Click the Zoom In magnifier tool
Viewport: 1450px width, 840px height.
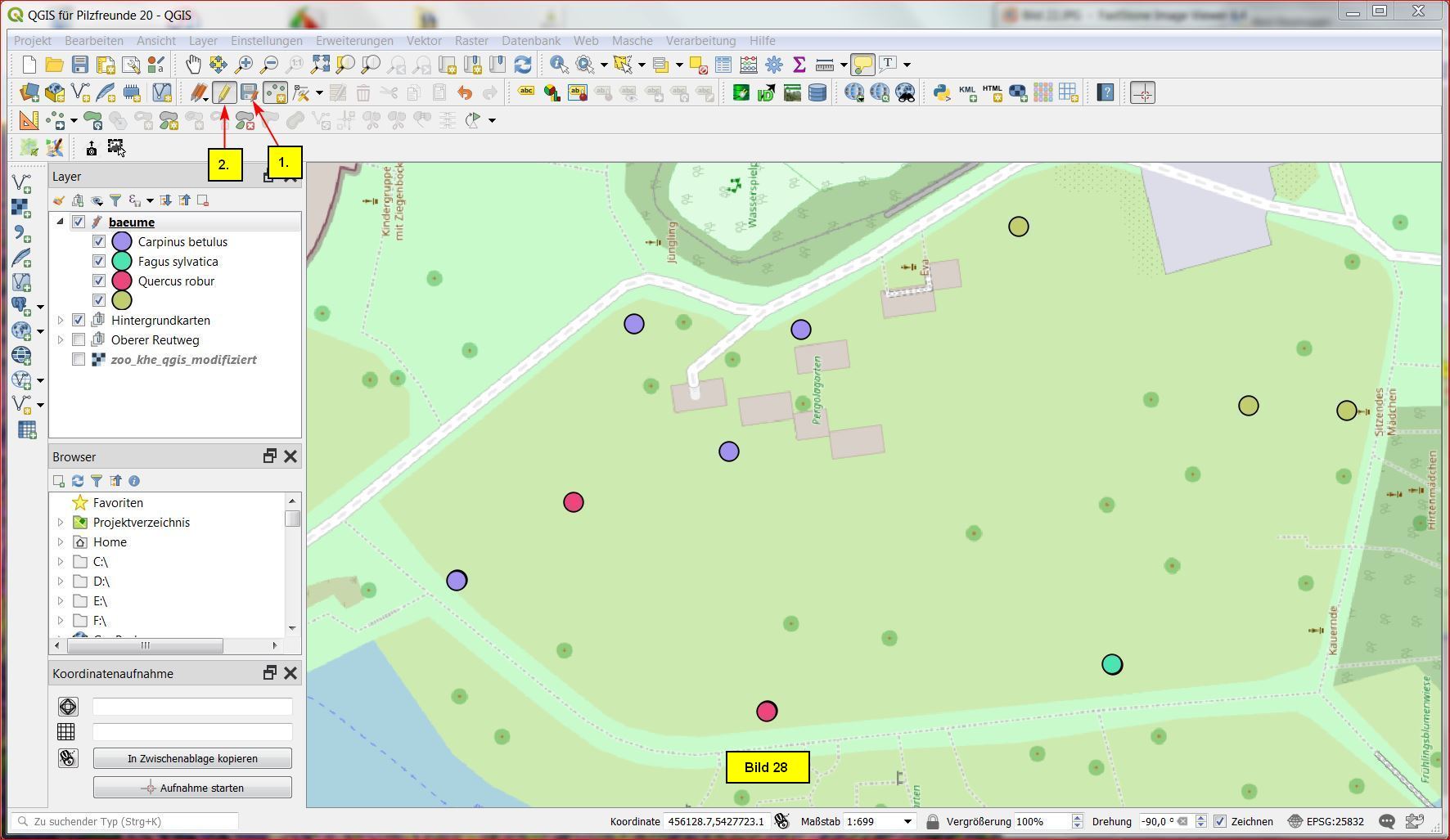coord(244,65)
